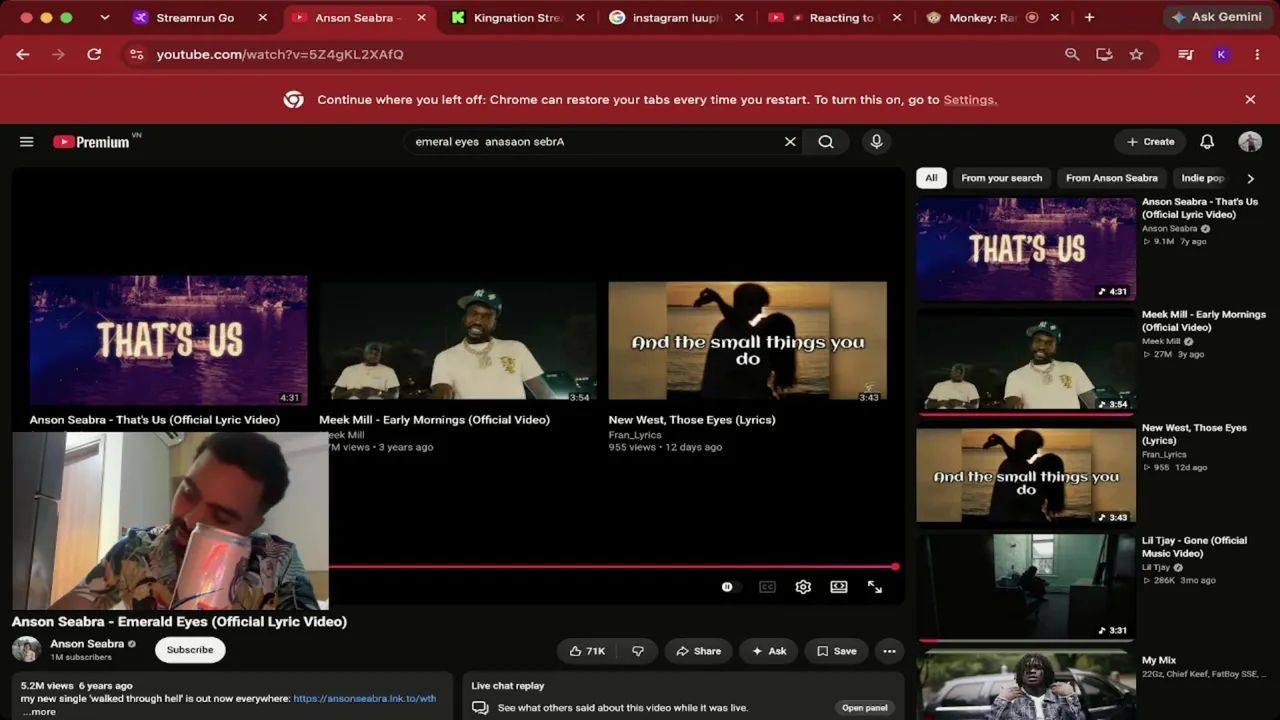Viewport: 1280px width, 720px height.
Task: Close the Streamrun Go tab
Action: [263, 17]
